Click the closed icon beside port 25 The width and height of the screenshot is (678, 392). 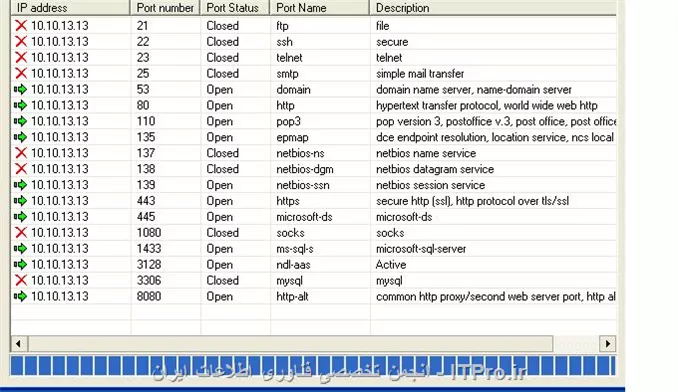coord(20,73)
